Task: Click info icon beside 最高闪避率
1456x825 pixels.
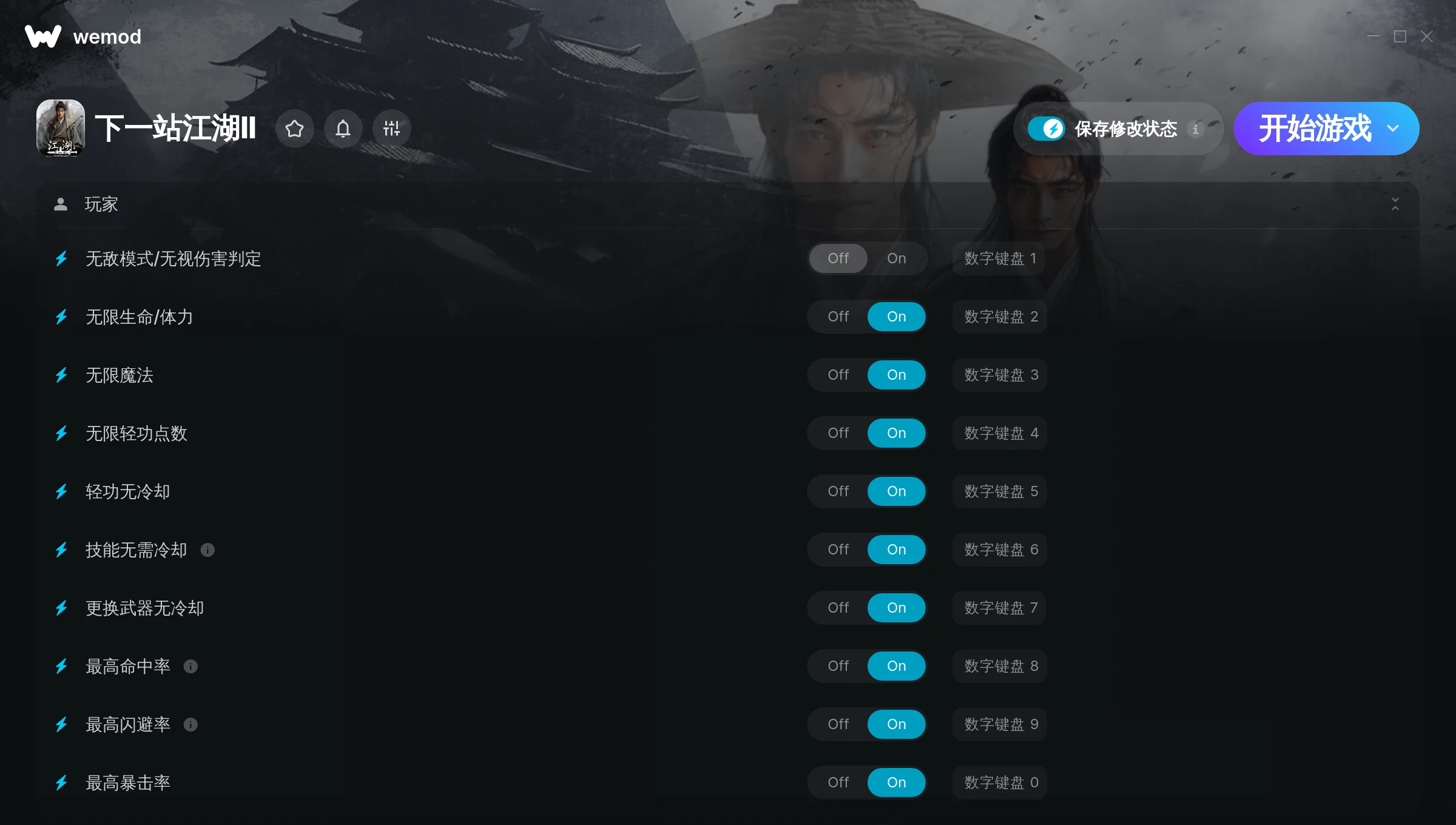Action: click(x=190, y=725)
